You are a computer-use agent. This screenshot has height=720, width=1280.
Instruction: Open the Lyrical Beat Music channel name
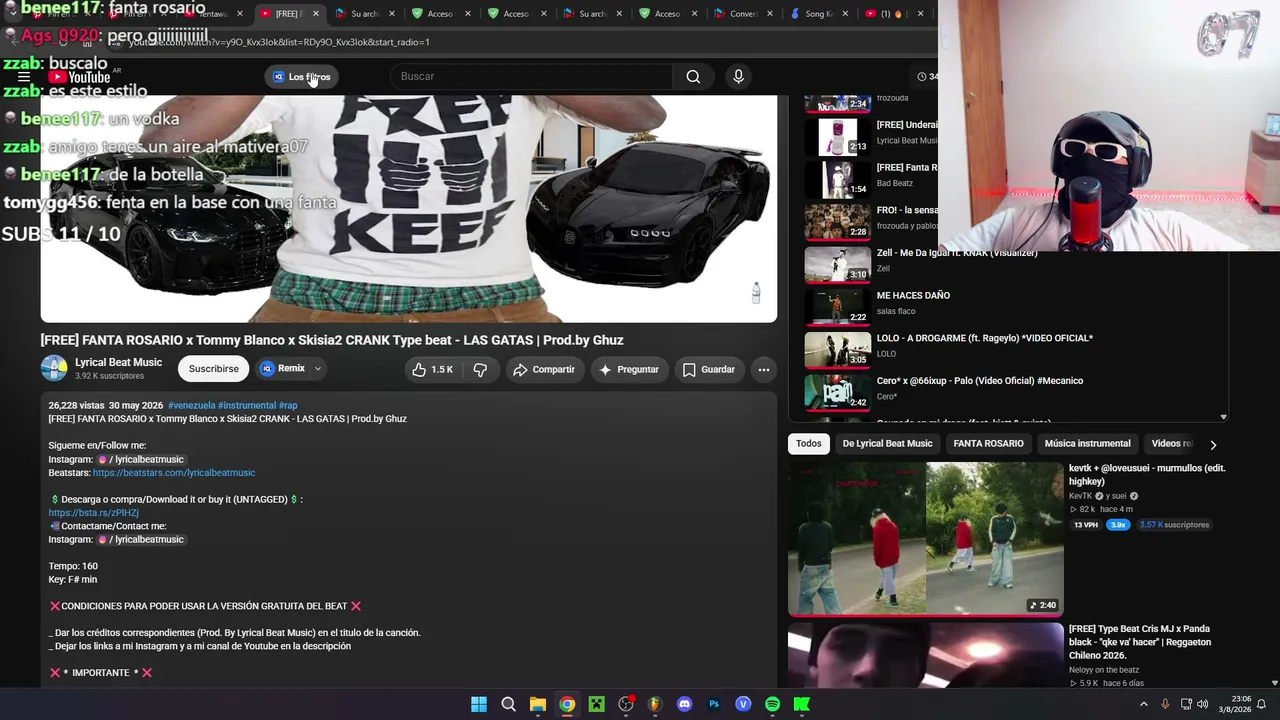pos(118,363)
